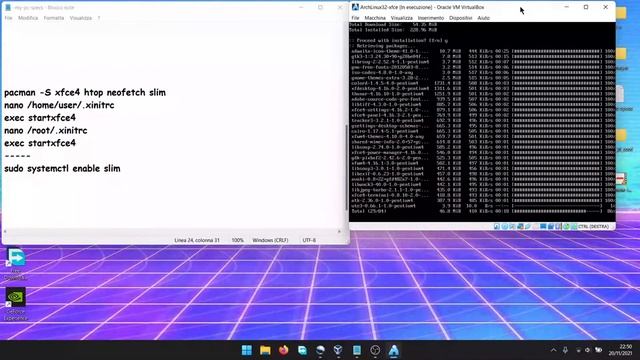The image size is (640, 360).
Task: Open Visualizza menu in VirtualBox
Action: coord(402,18)
